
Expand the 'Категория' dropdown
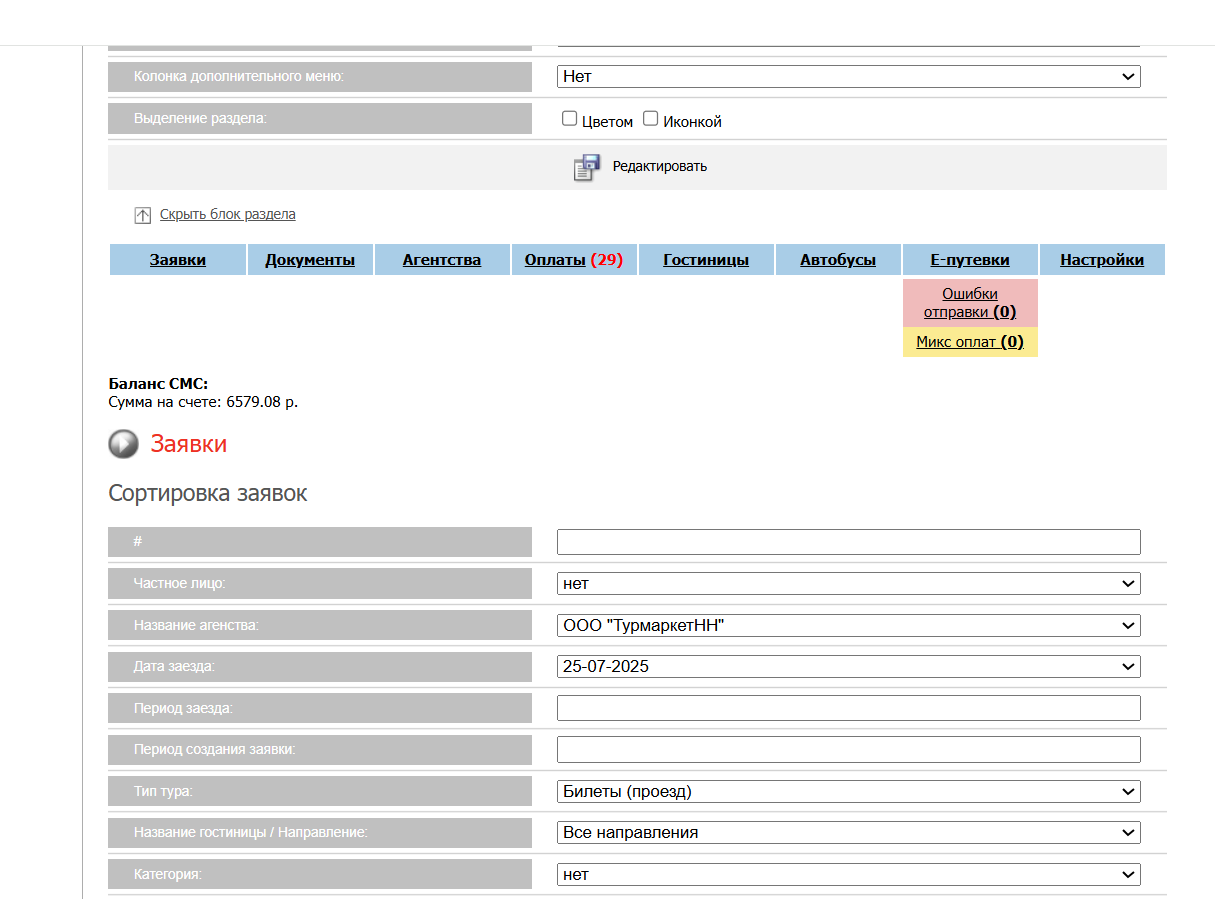tap(849, 874)
